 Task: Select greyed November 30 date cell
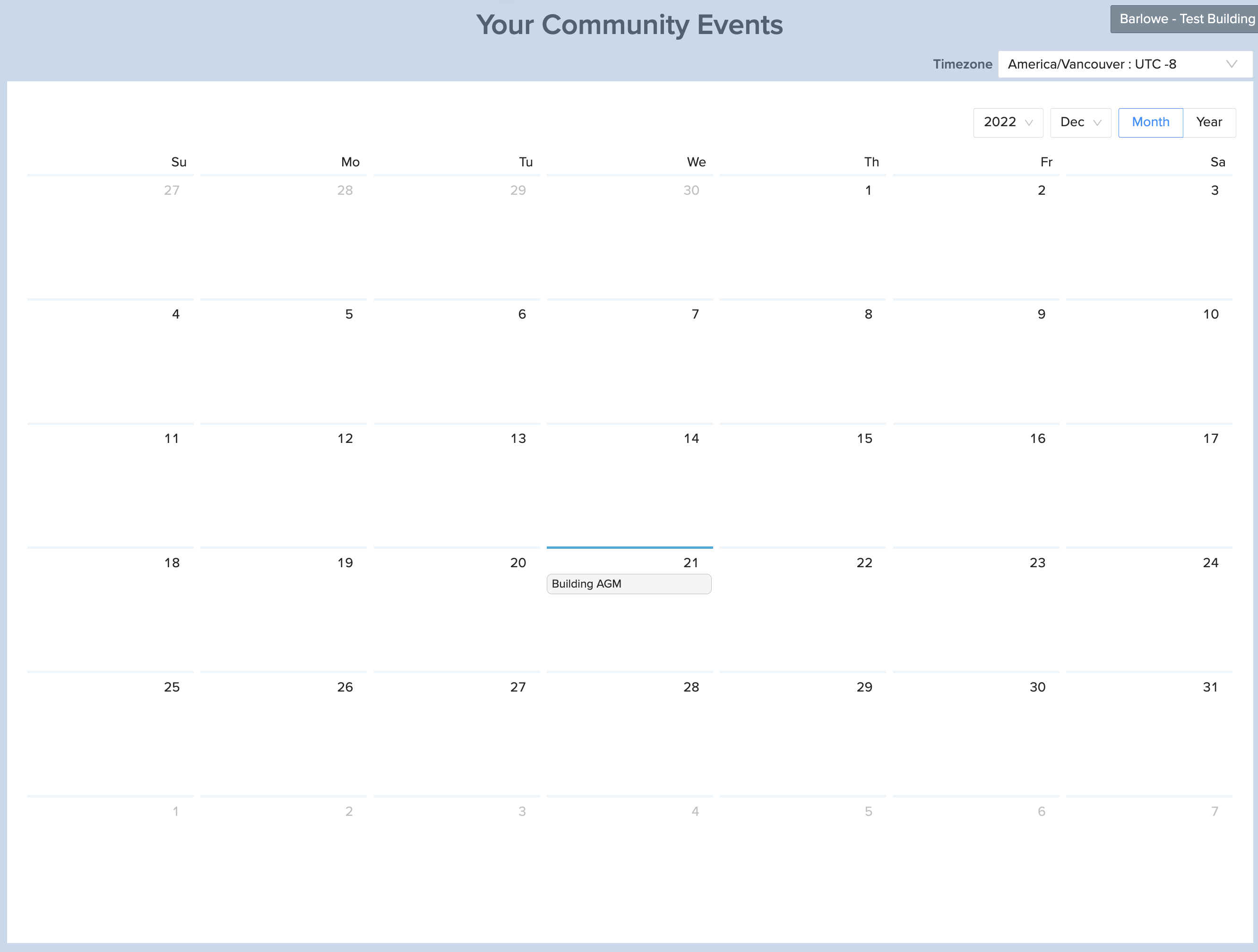[x=629, y=236]
